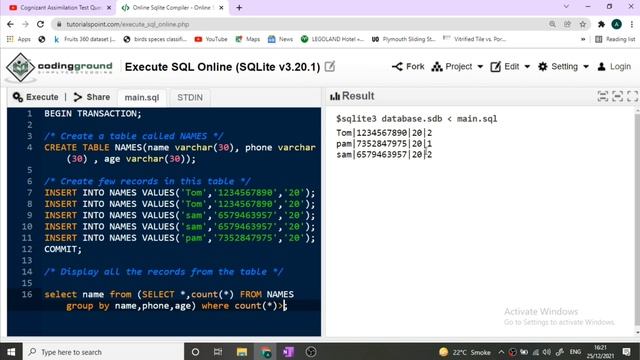Open the notifications action center icon
The width and height of the screenshot is (640, 360).
627,352
